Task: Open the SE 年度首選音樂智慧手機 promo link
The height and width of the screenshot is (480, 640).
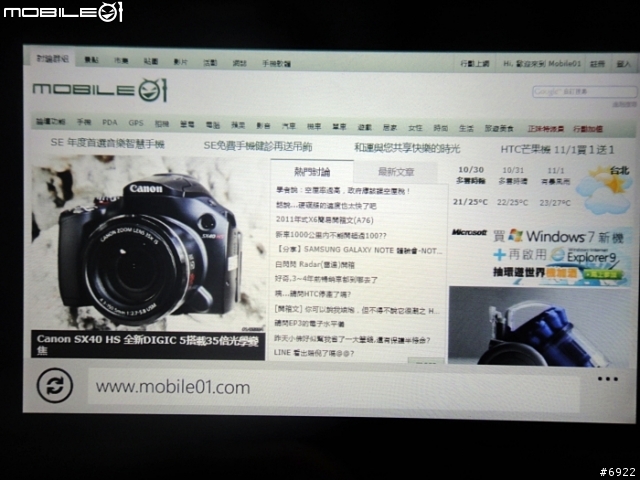Action: 107,143
